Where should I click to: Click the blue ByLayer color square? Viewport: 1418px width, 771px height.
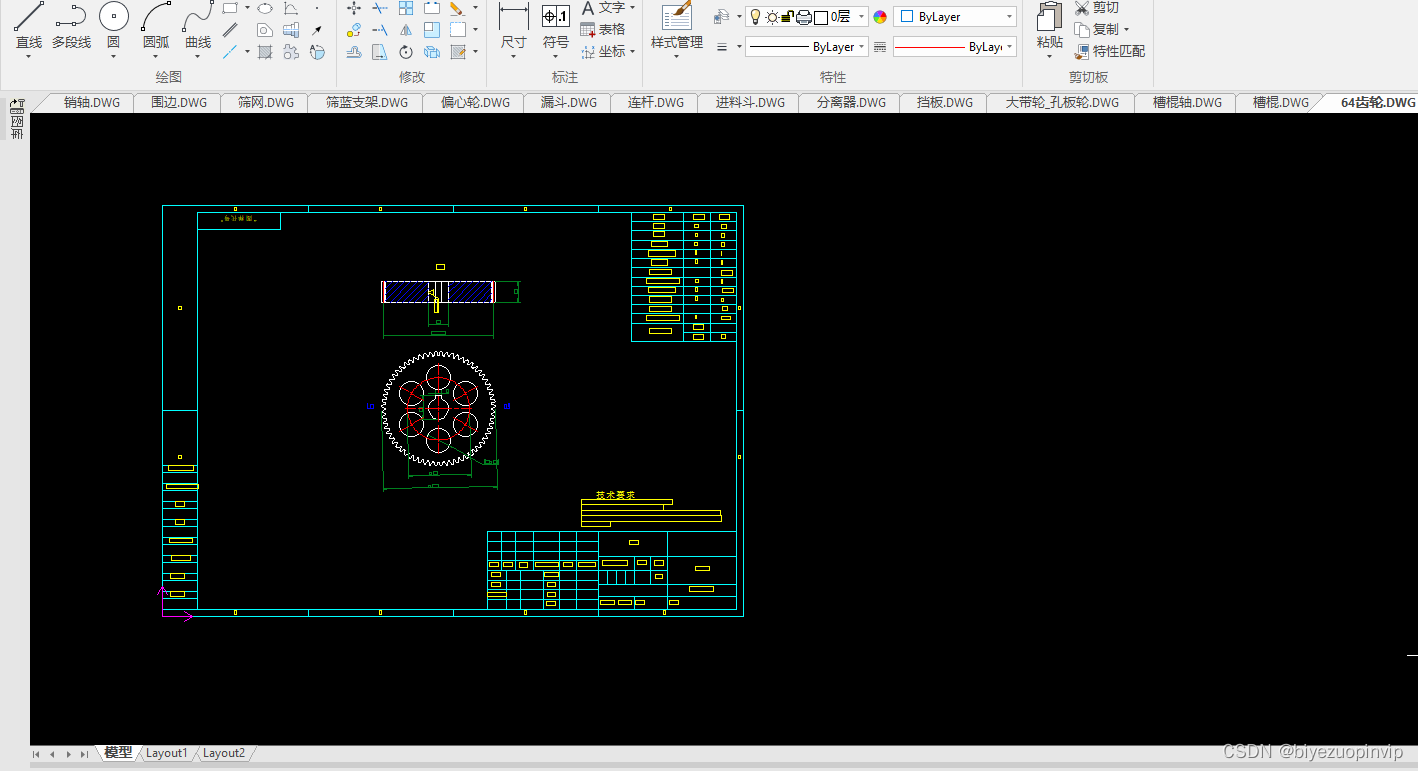pyautogui.click(x=908, y=17)
